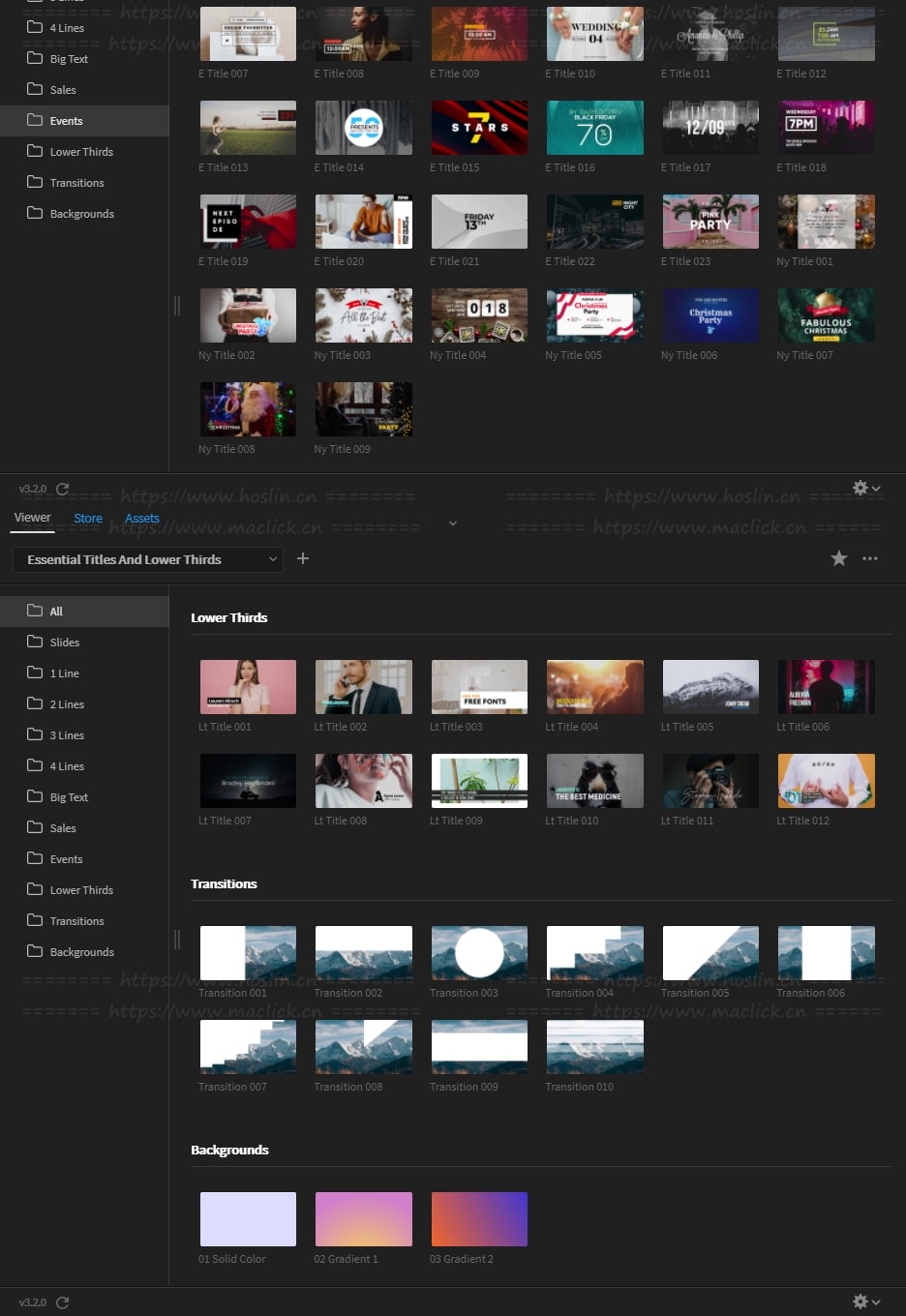The height and width of the screenshot is (1316, 906).
Task: Select the Lt Title 003 thumbnail
Action: pyautogui.click(x=479, y=687)
